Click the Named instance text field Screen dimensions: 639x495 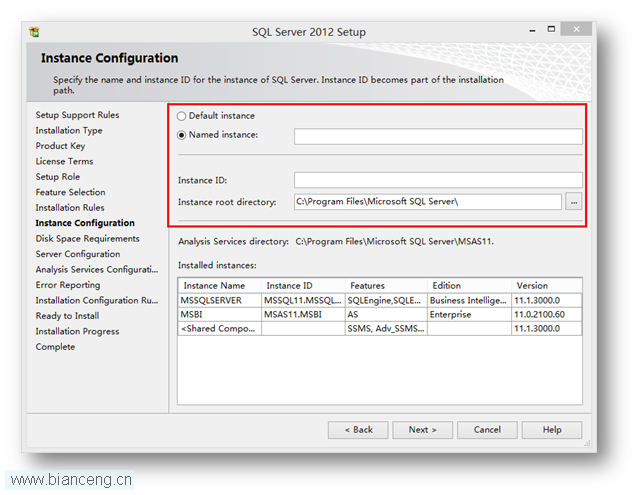point(438,136)
